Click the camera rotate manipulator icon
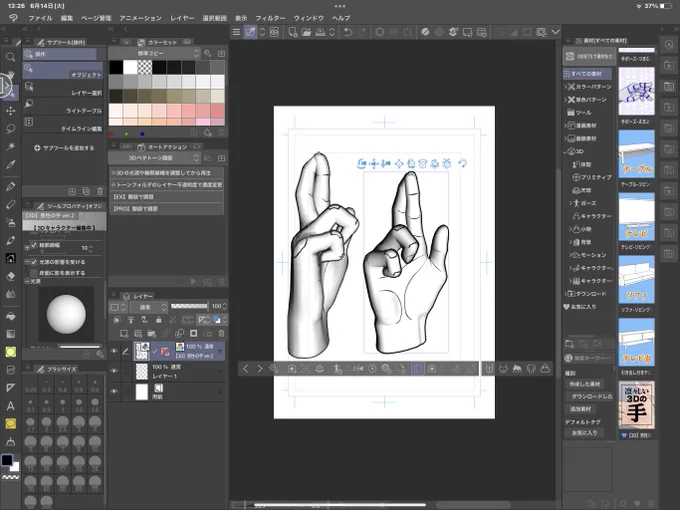Image resolution: width=680 pixels, height=510 pixels. (x=362, y=163)
